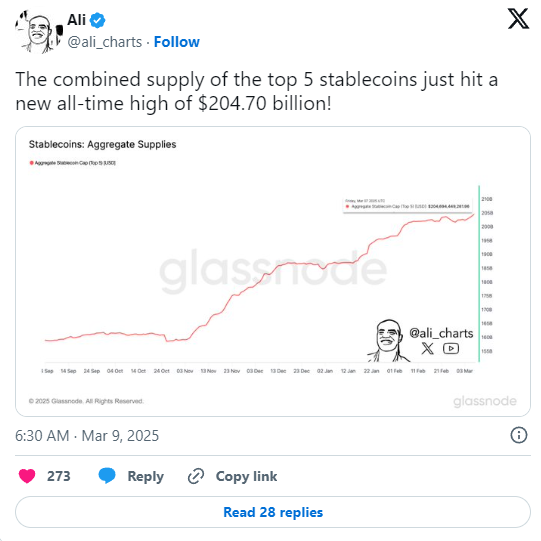Screen dimensions: 541x541
Task: Open the @ali_charts handle link
Action: pos(105,42)
